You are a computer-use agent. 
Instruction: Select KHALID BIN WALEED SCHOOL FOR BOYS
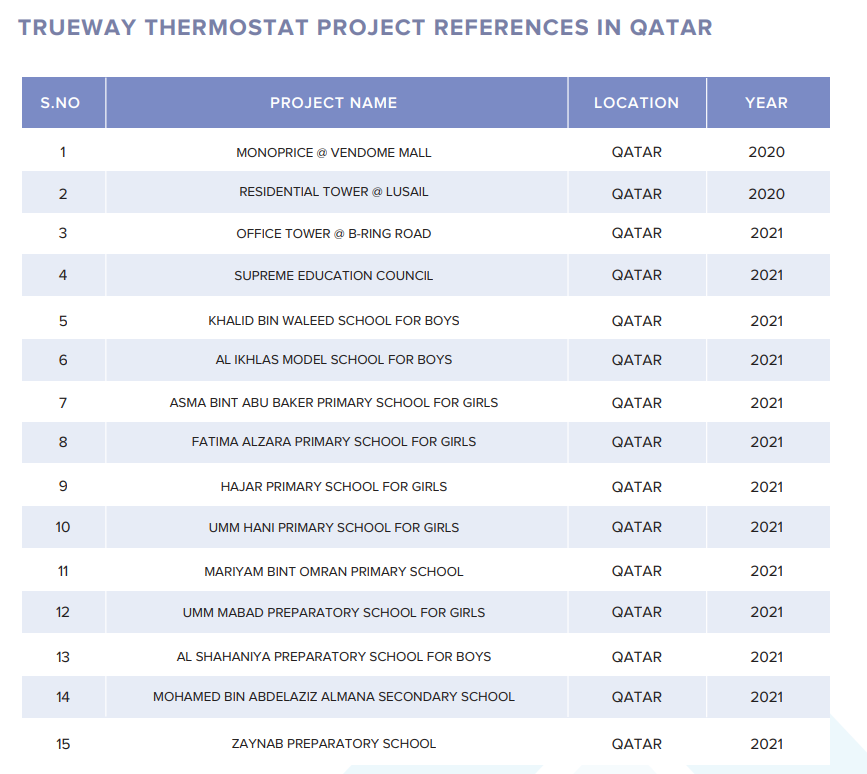point(333,321)
